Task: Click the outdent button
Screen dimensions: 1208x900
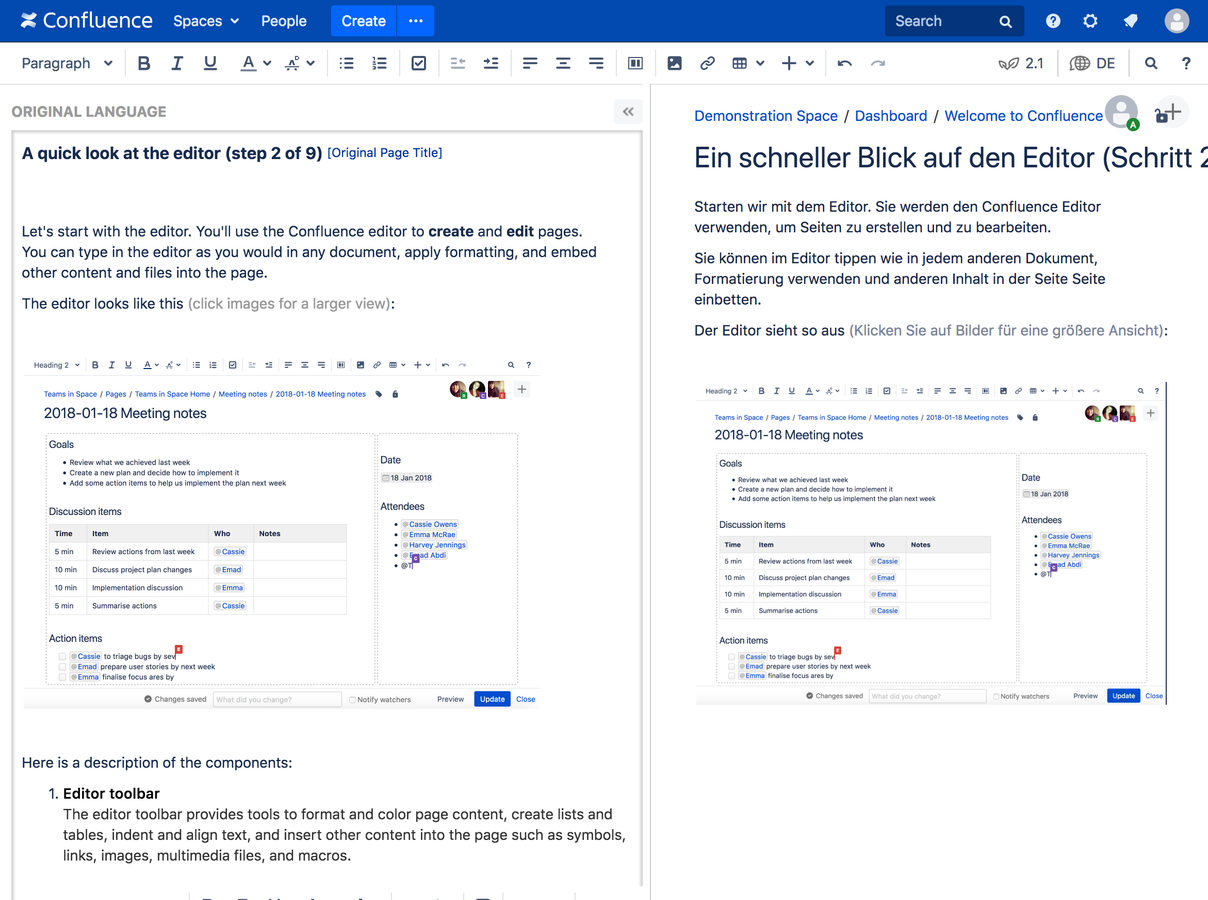Action: (458, 63)
